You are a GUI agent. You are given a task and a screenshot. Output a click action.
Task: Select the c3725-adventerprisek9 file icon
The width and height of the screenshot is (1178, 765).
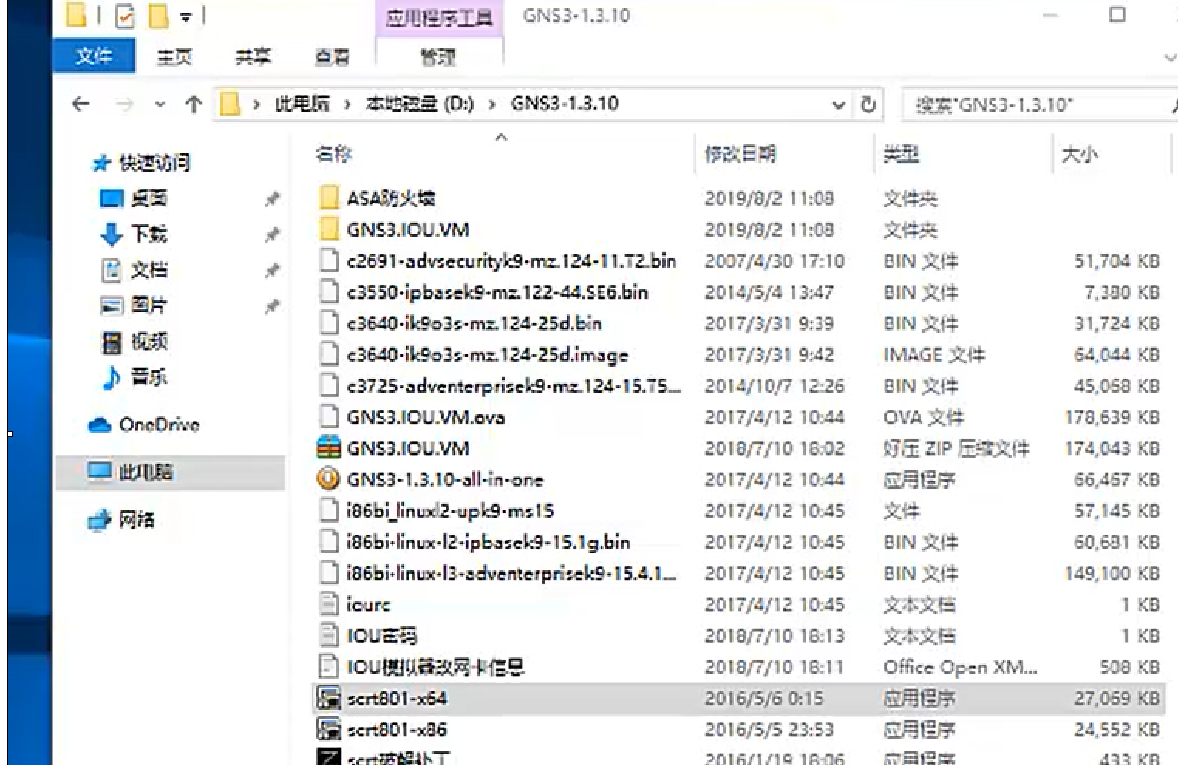(328, 386)
